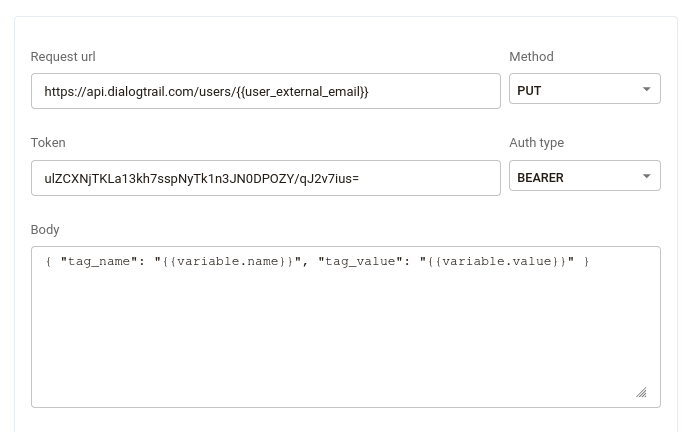Click the "Auth type" label

coord(536,143)
